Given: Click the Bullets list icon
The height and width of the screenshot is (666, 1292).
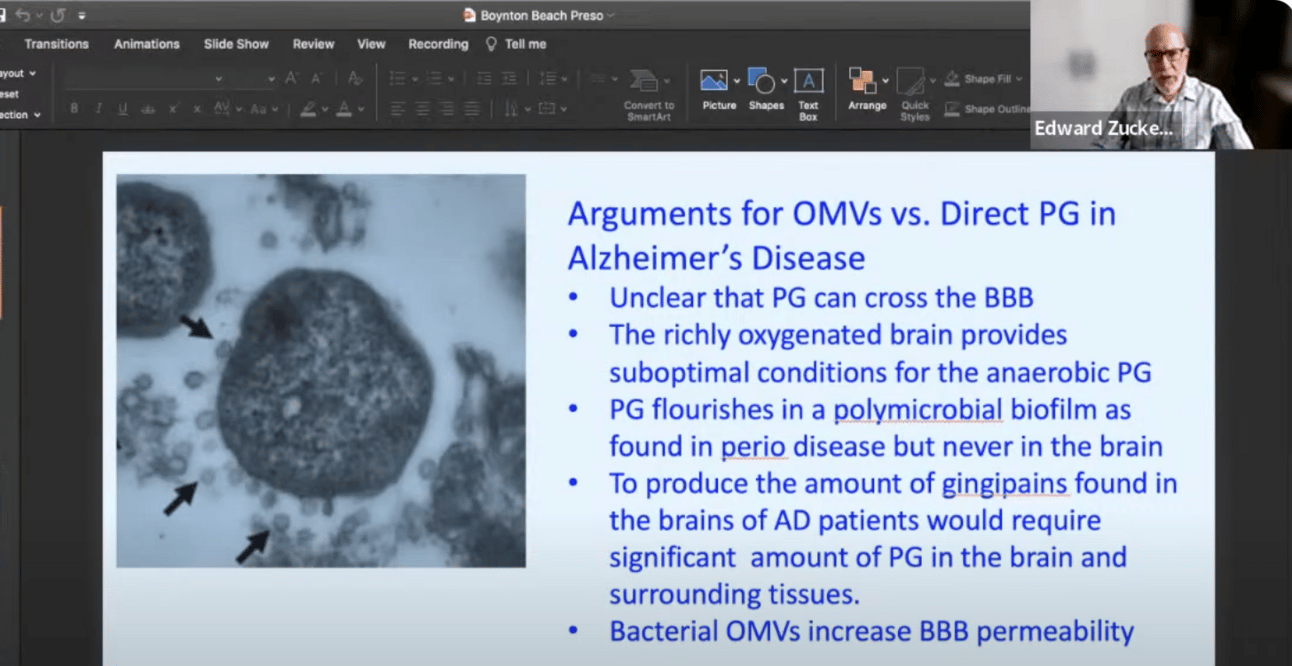Looking at the screenshot, I should click(x=397, y=78).
